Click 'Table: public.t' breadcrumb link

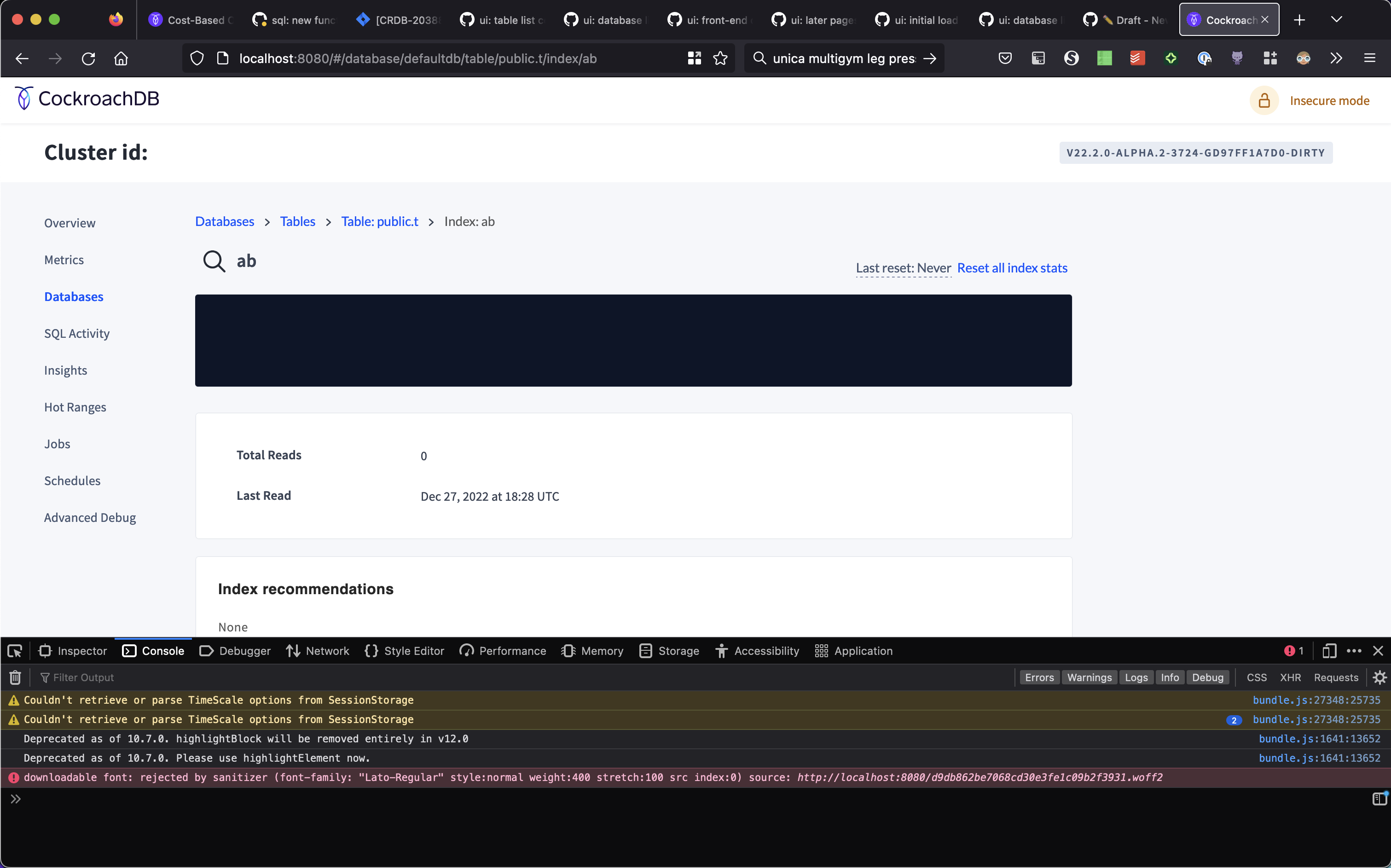(x=379, y=221)
